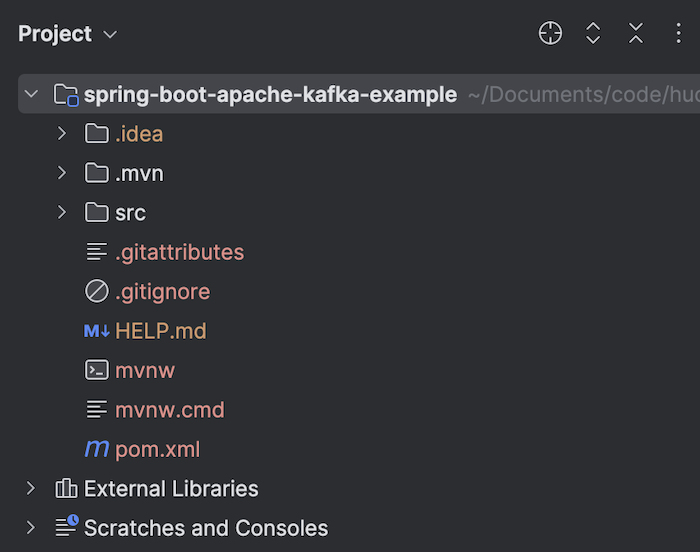Select the Scratches and Consoles label
The image size is (700, 552).
click(x=206, y=528)
